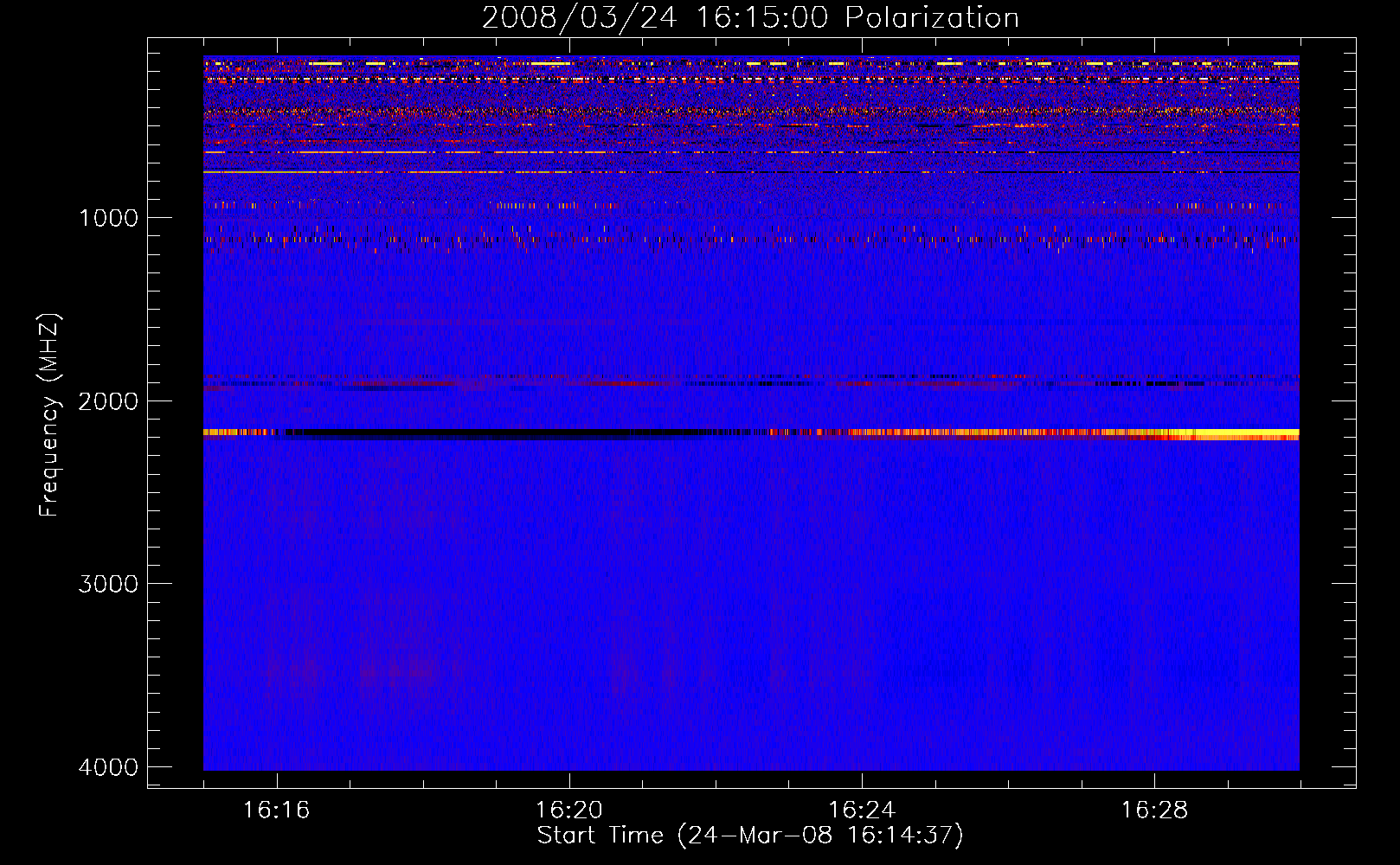Image resolution: width=1400 pixels, height=865 pixels.
Task: Click the plot title '2008/03/24 16:15:00 Polarization'
Action: (x=749, y=18)
